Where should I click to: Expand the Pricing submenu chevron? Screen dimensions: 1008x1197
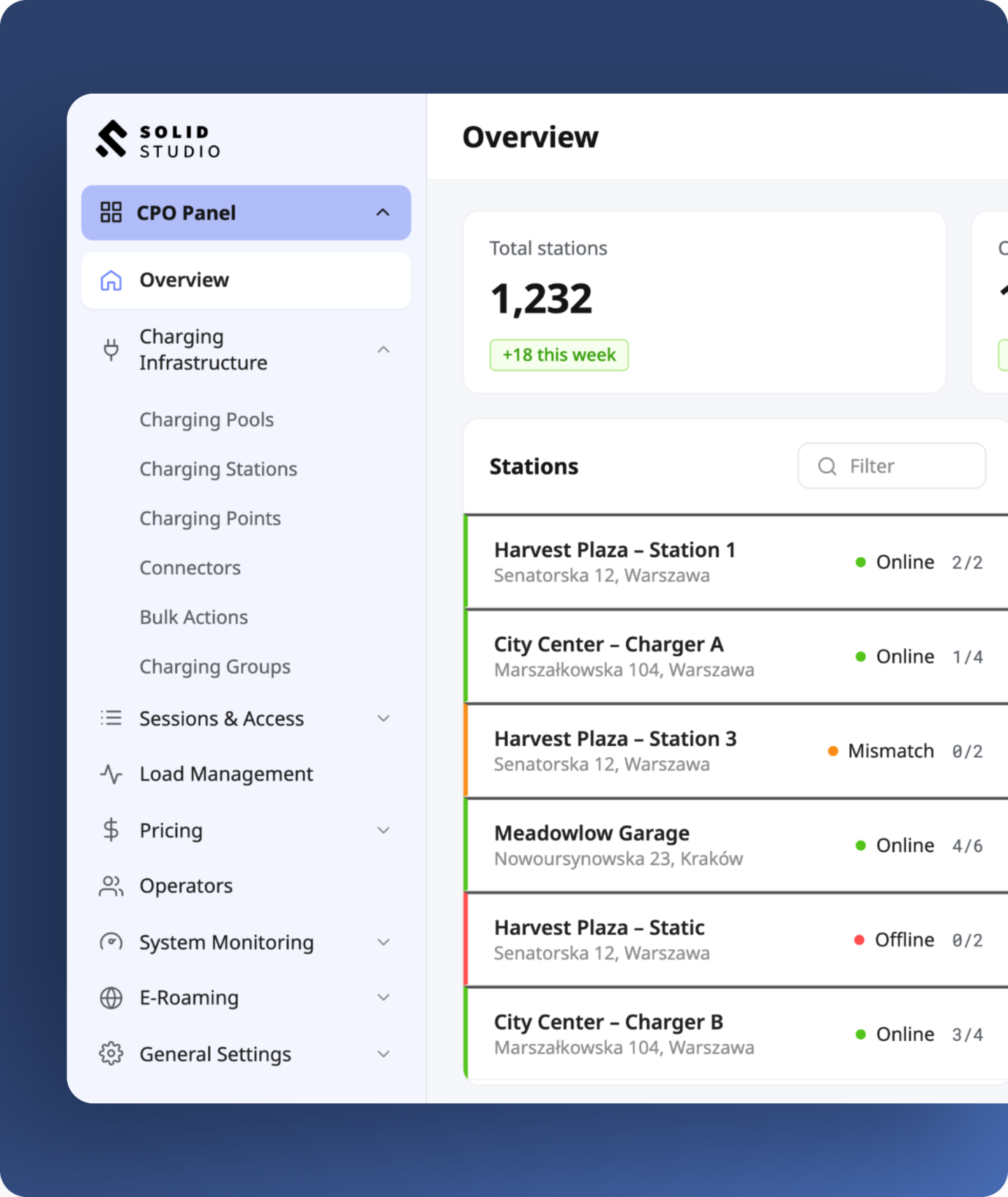[383, 830]
